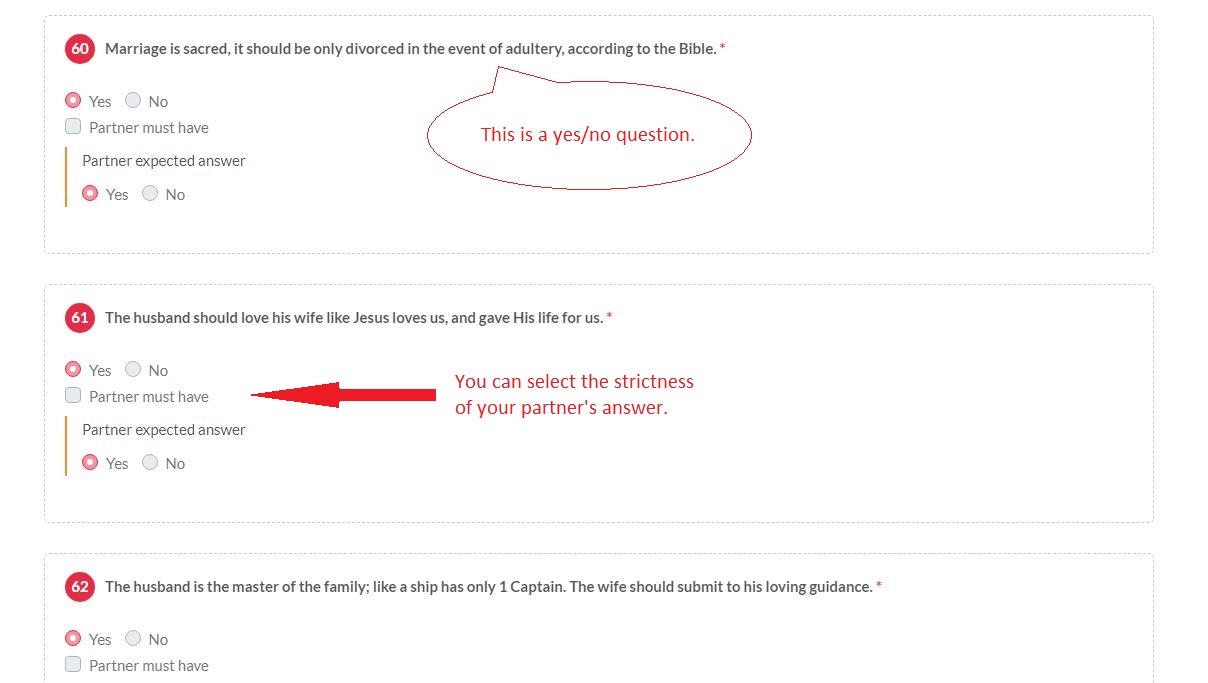Click question 61 text about the husband loving his wife
The width and height of the screenshot is (1208, 683).
(354, 318)
